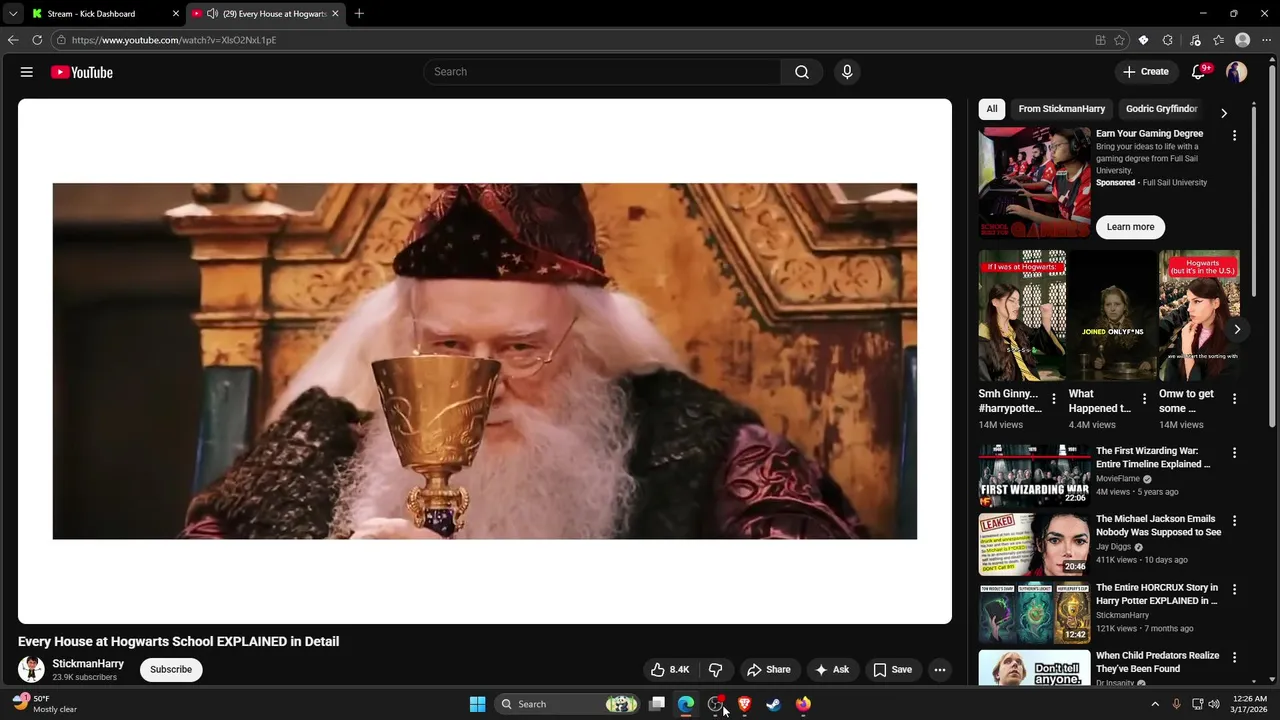1280x720 pixels.
Task: Open The First Wizarding War thumbnail
Action: (1034, 476)
